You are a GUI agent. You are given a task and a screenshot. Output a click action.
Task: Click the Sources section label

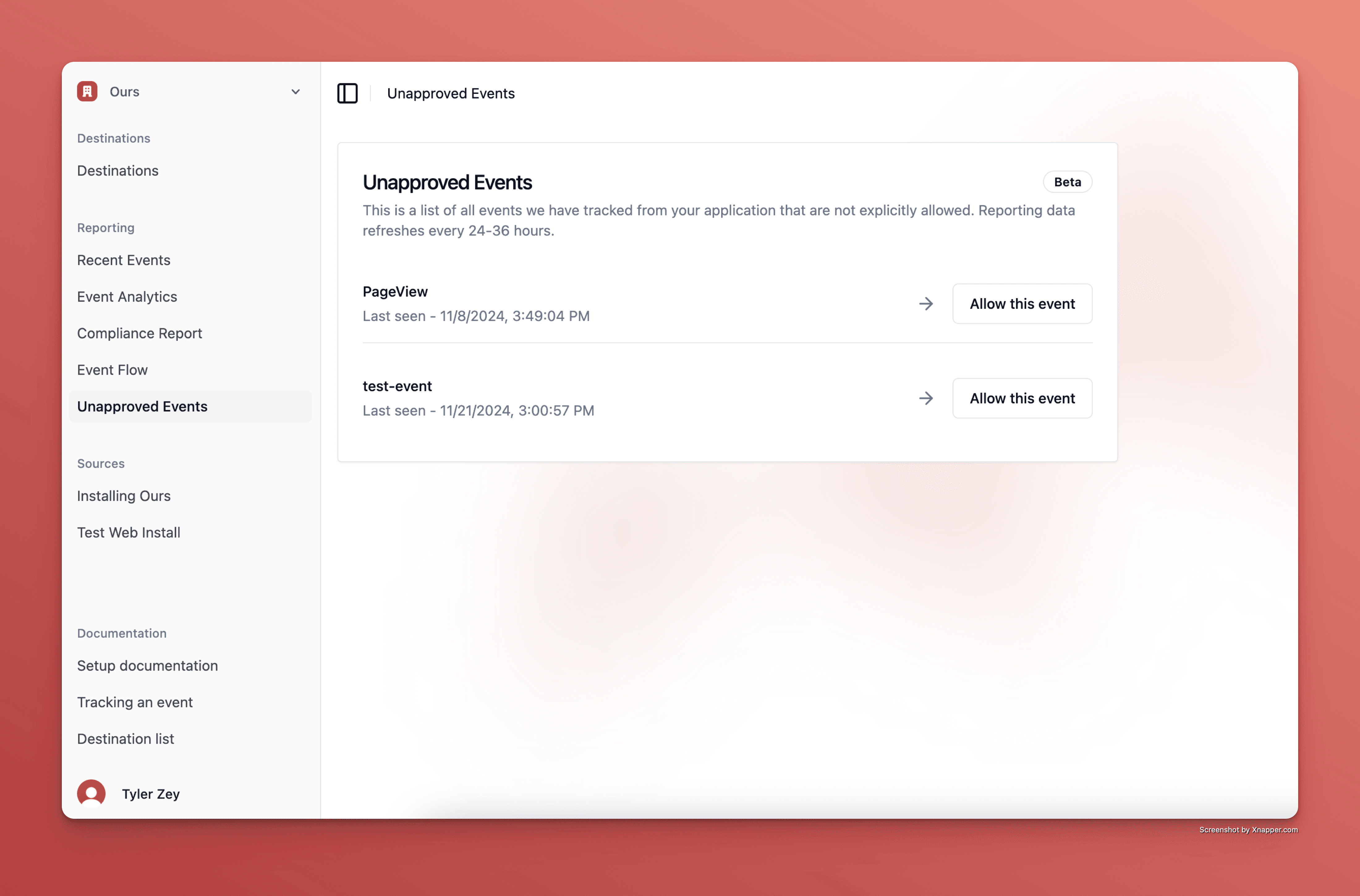(x=101, y=463)
